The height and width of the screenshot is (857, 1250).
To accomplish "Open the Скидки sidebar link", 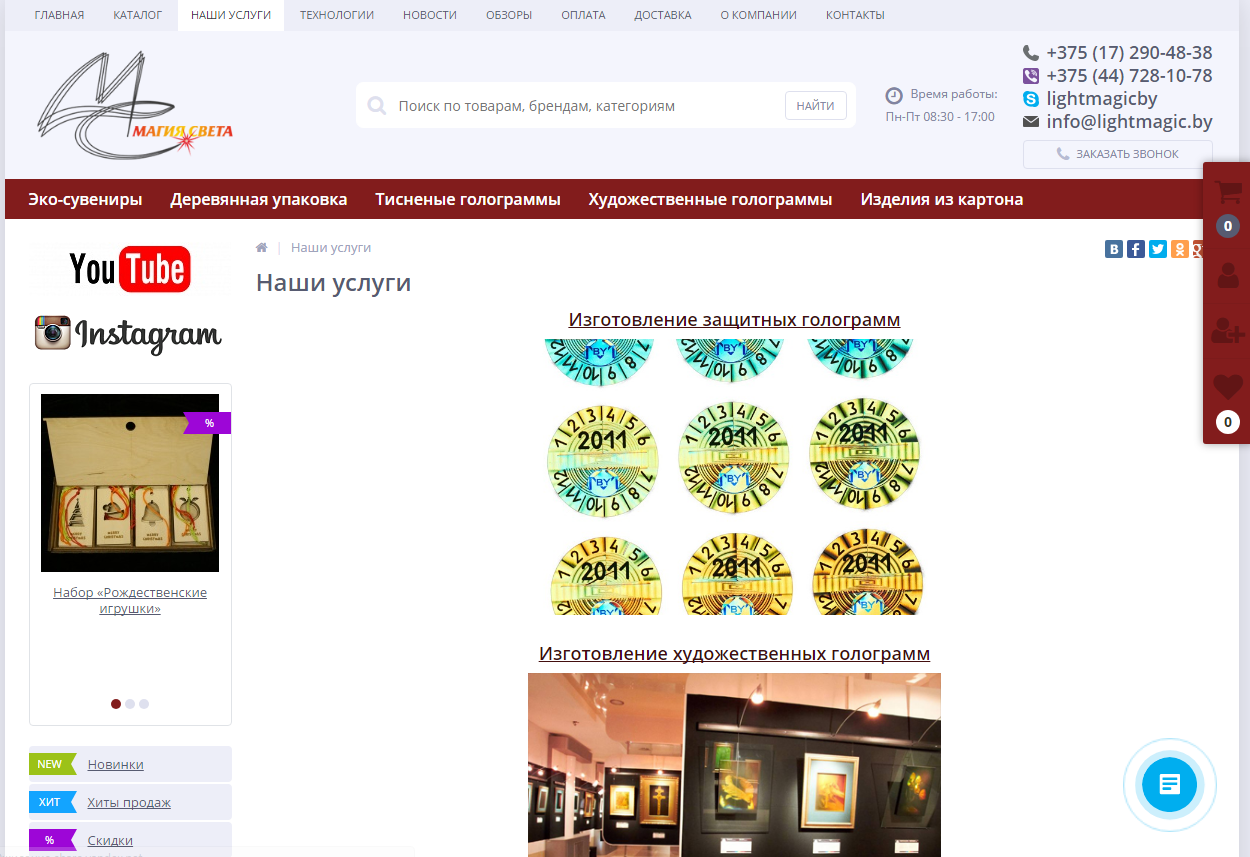I will (110, 840).
